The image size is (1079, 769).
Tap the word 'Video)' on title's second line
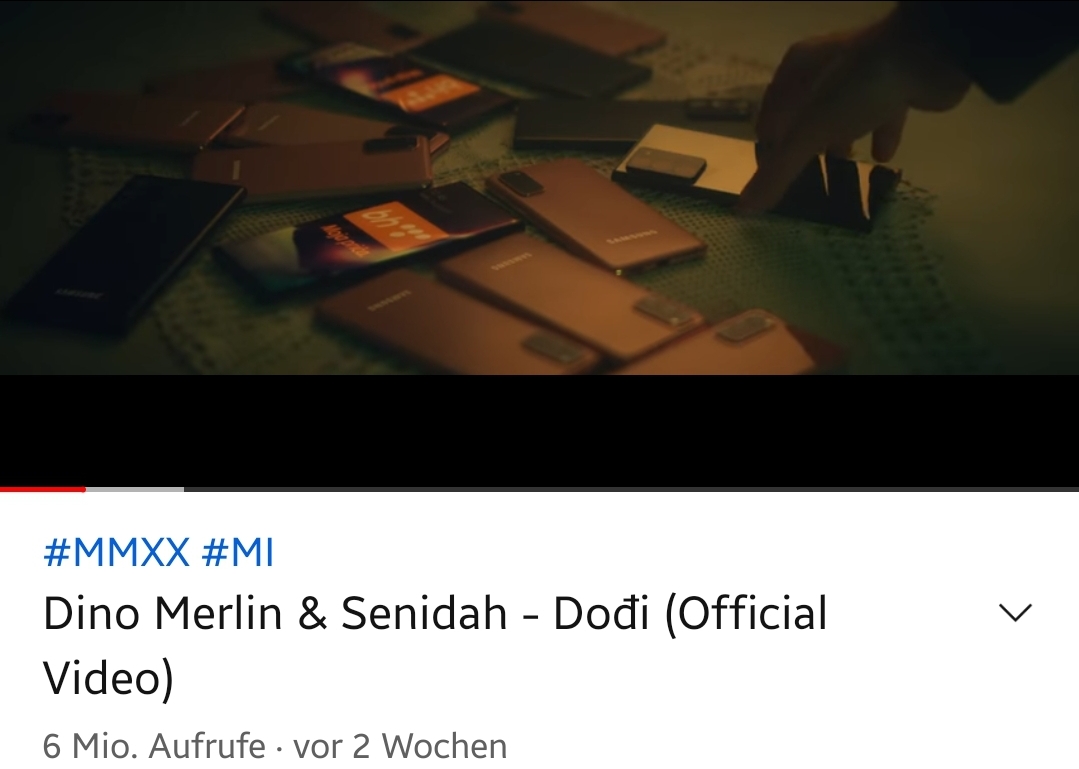click(x=108, y=678)
